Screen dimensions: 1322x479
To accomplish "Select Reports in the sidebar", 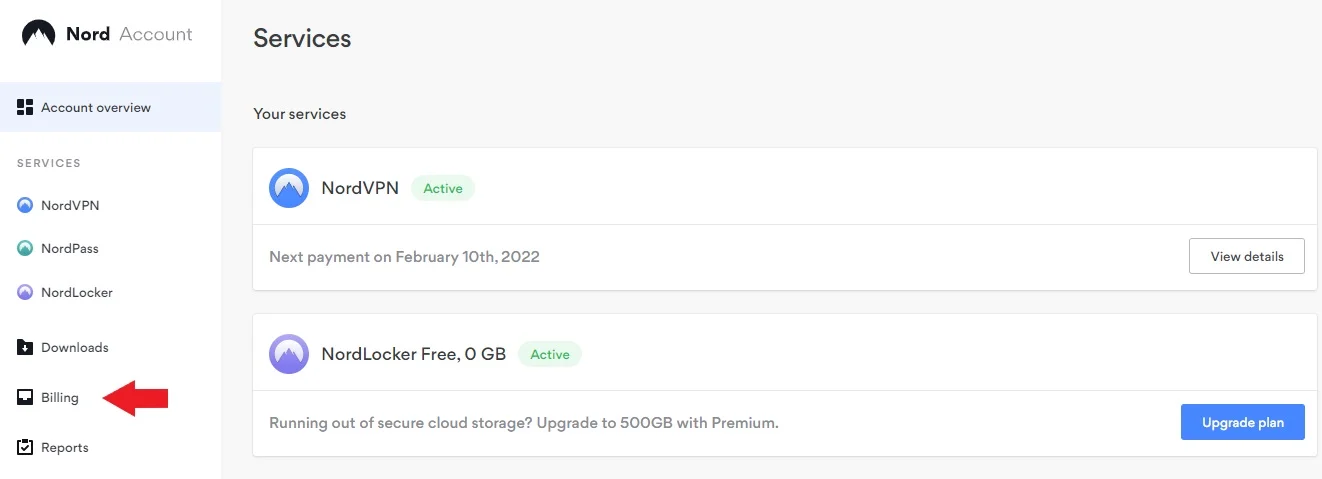I will [64, 448].
